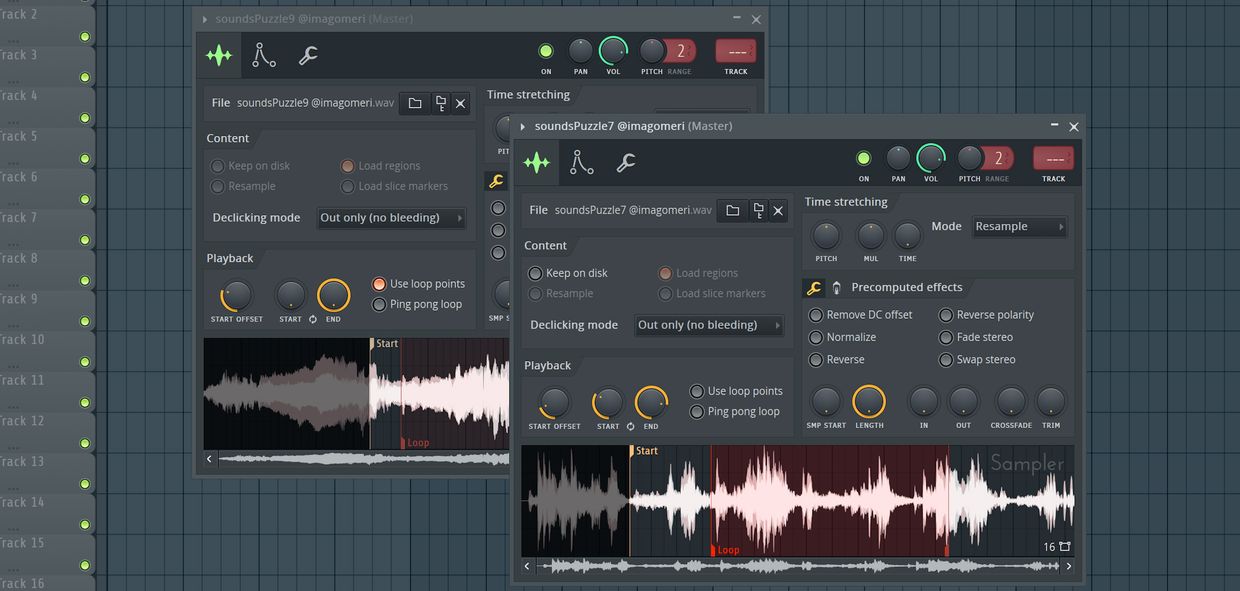Click the yellow Precomputed effects wrench icon
The image size is (1240, 591).
point(813,287)
